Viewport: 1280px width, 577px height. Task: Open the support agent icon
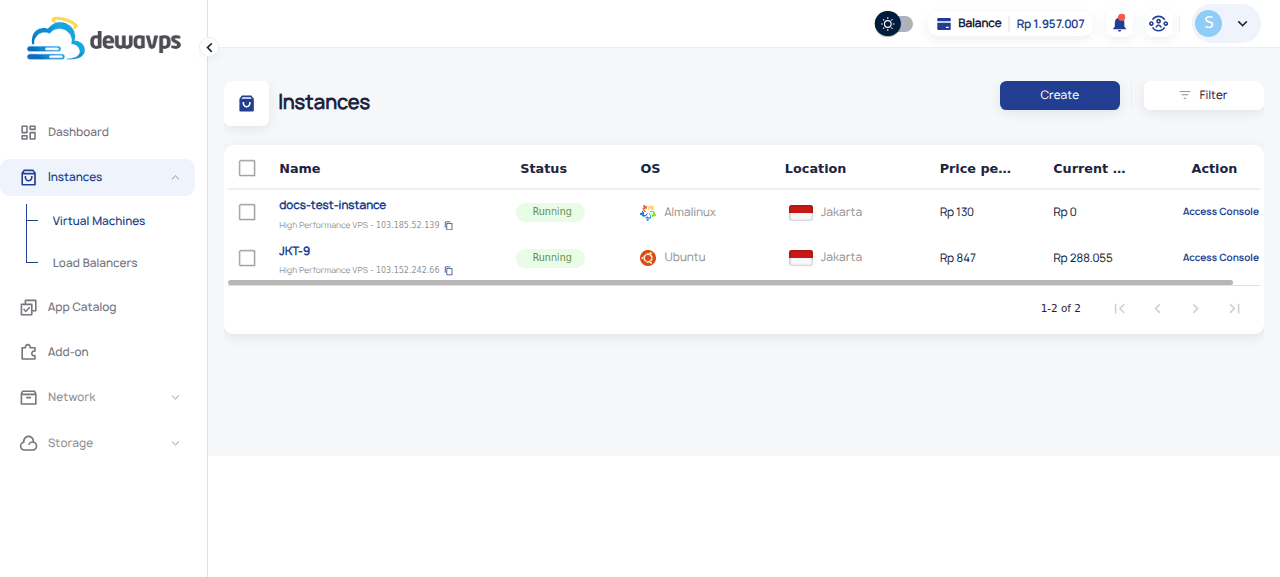[x=1158, y=24]
